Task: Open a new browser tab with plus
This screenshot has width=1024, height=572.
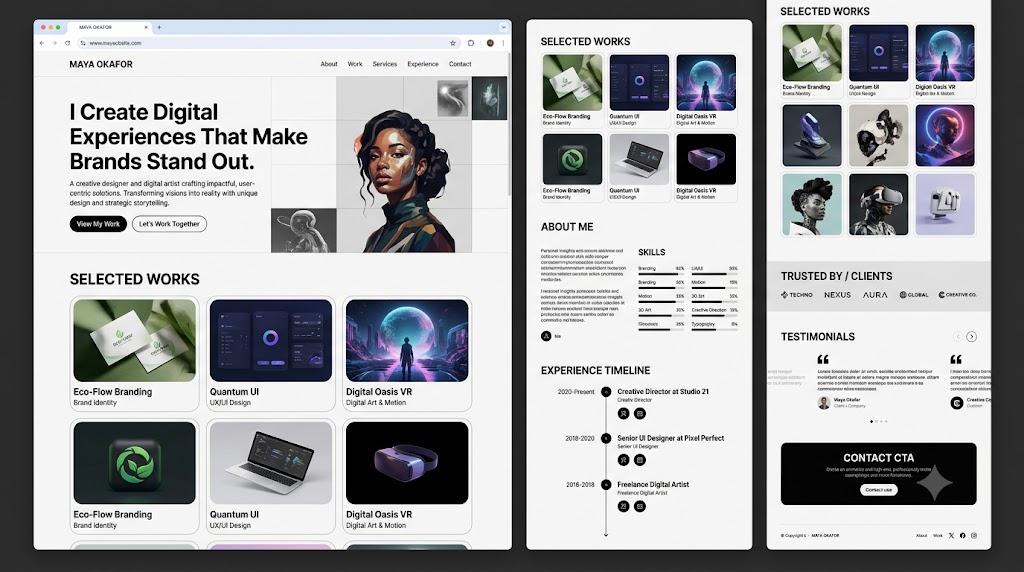Action: pyautogui.click(x=159, y=27)
